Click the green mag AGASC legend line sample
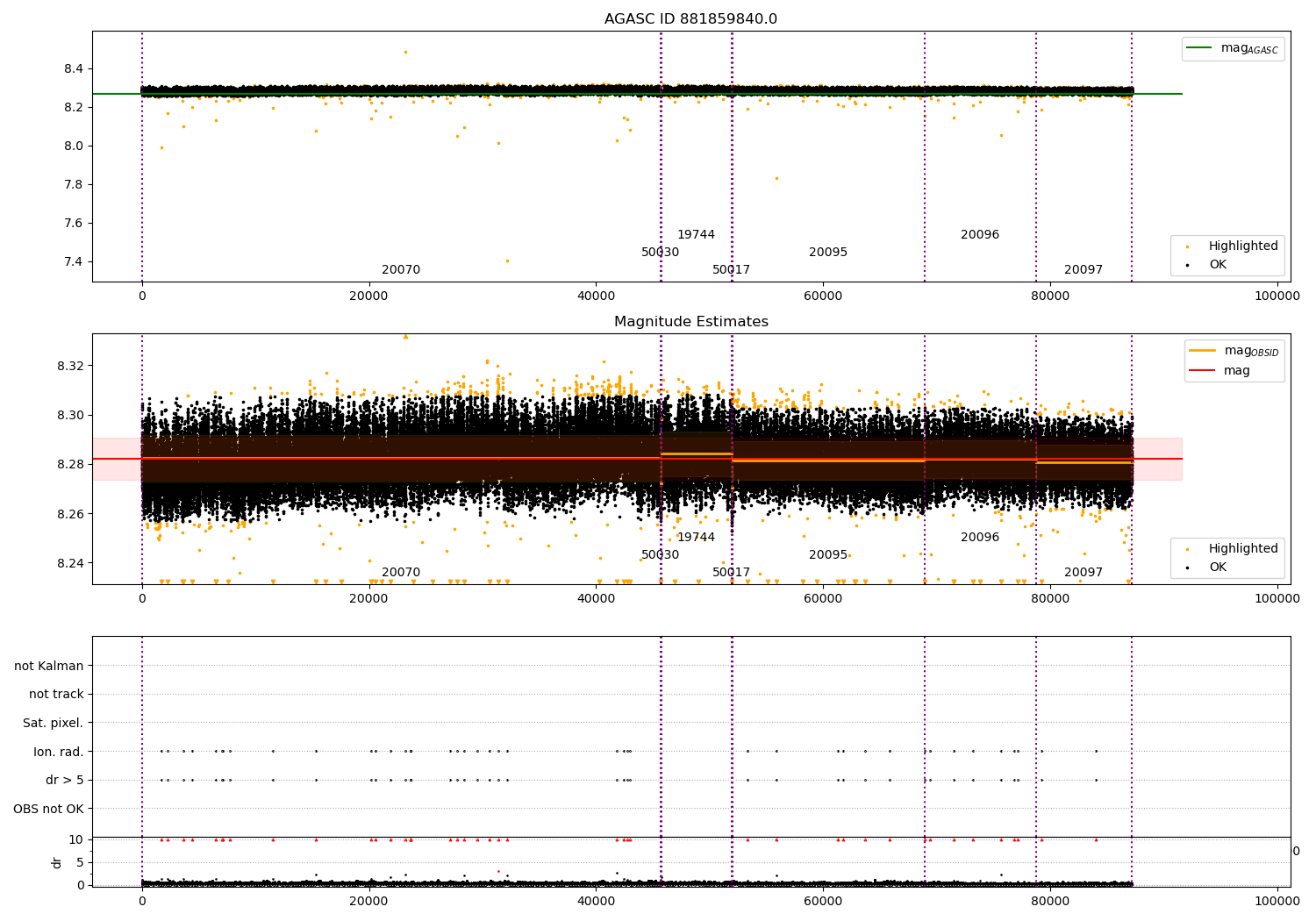The height and width of the screenshot is (921, 1316). [x=1198, y=48]
